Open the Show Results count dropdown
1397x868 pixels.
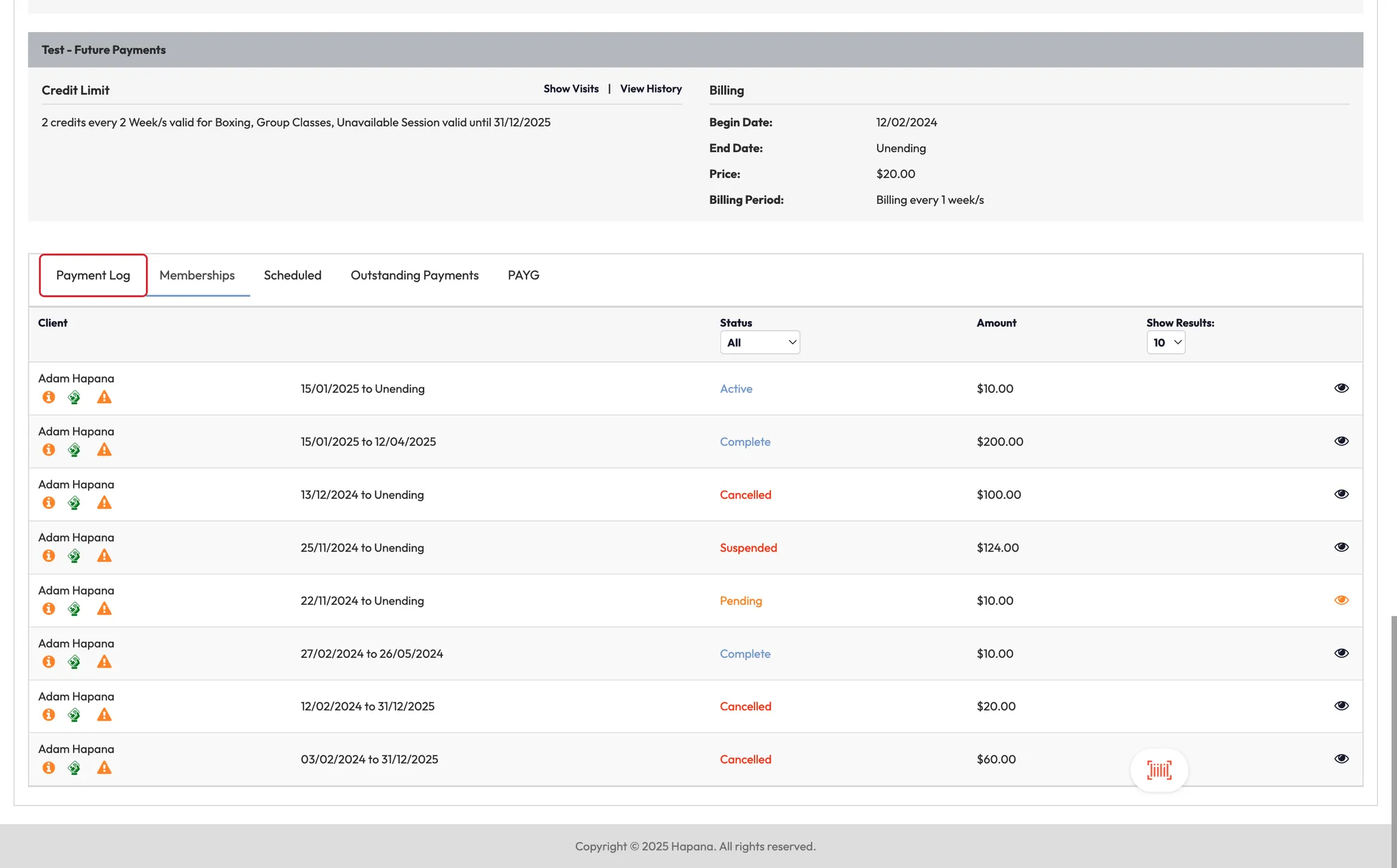1166,342
